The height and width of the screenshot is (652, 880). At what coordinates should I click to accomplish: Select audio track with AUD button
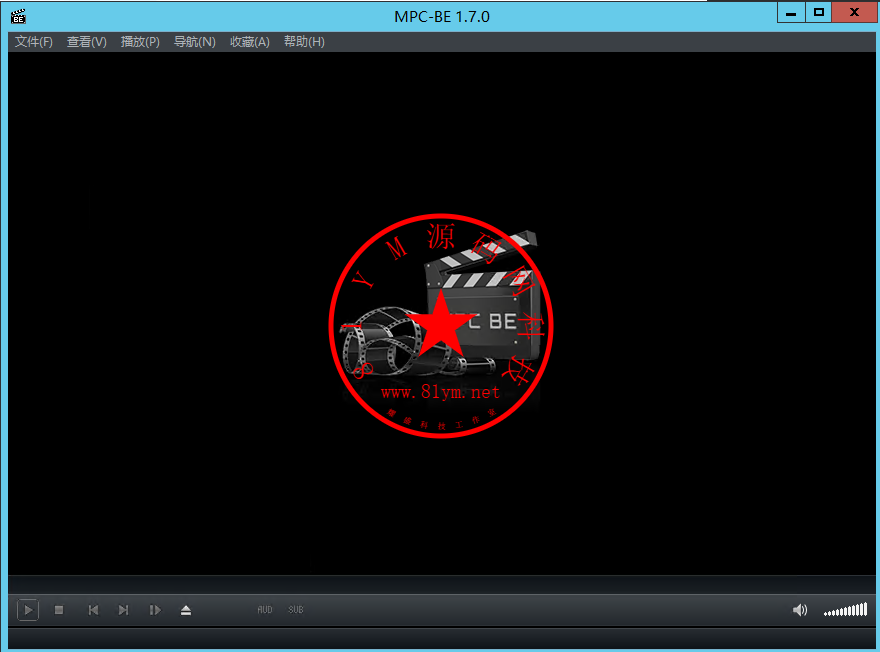coord(265,609)
